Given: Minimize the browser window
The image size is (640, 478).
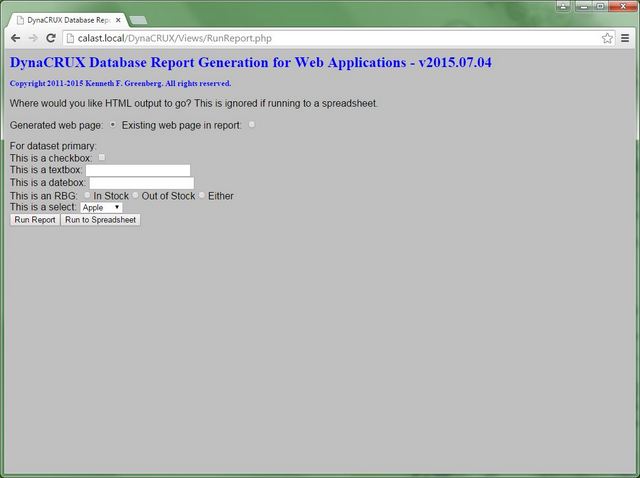Looking at the screenshot, I should [584, 6].
